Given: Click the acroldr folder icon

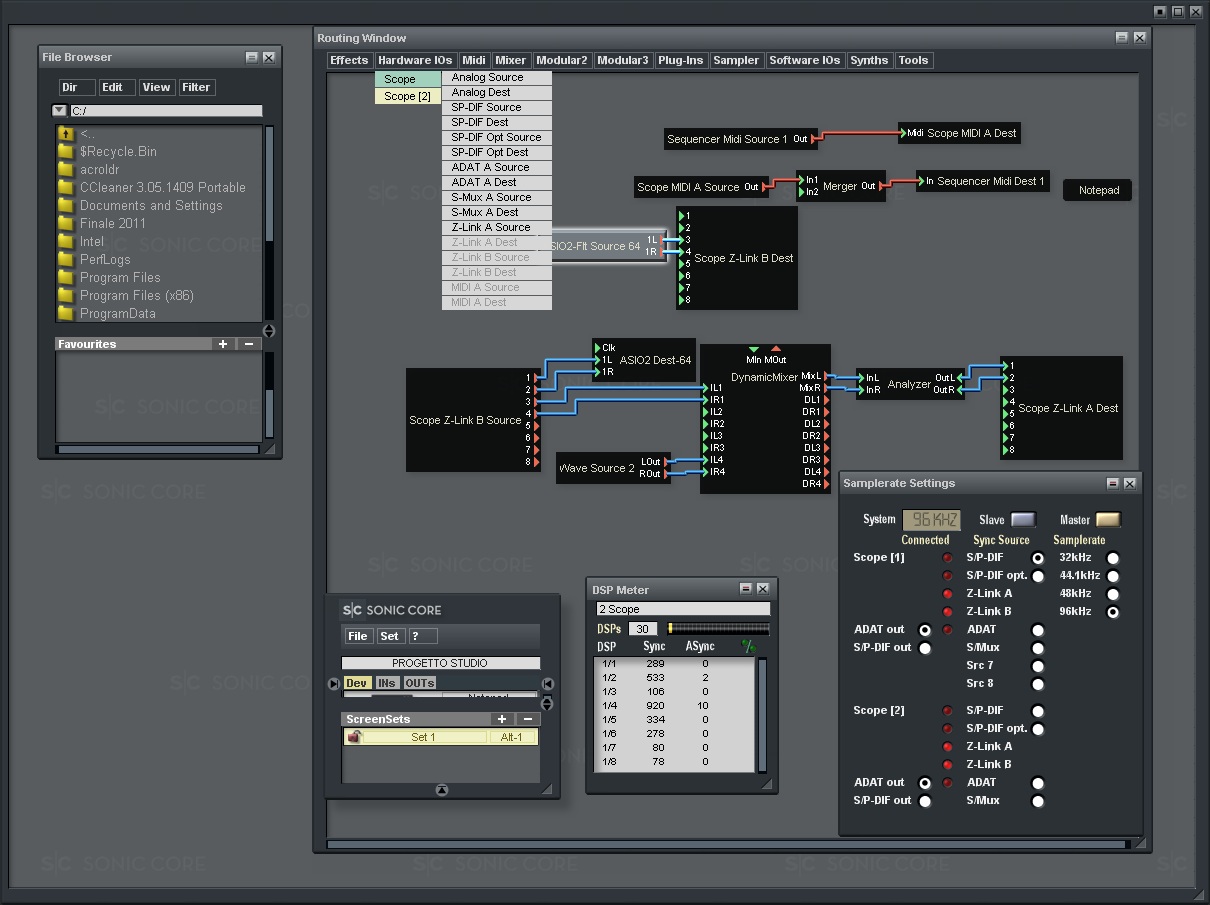Looking at the screenshot, I should point(66,169).
